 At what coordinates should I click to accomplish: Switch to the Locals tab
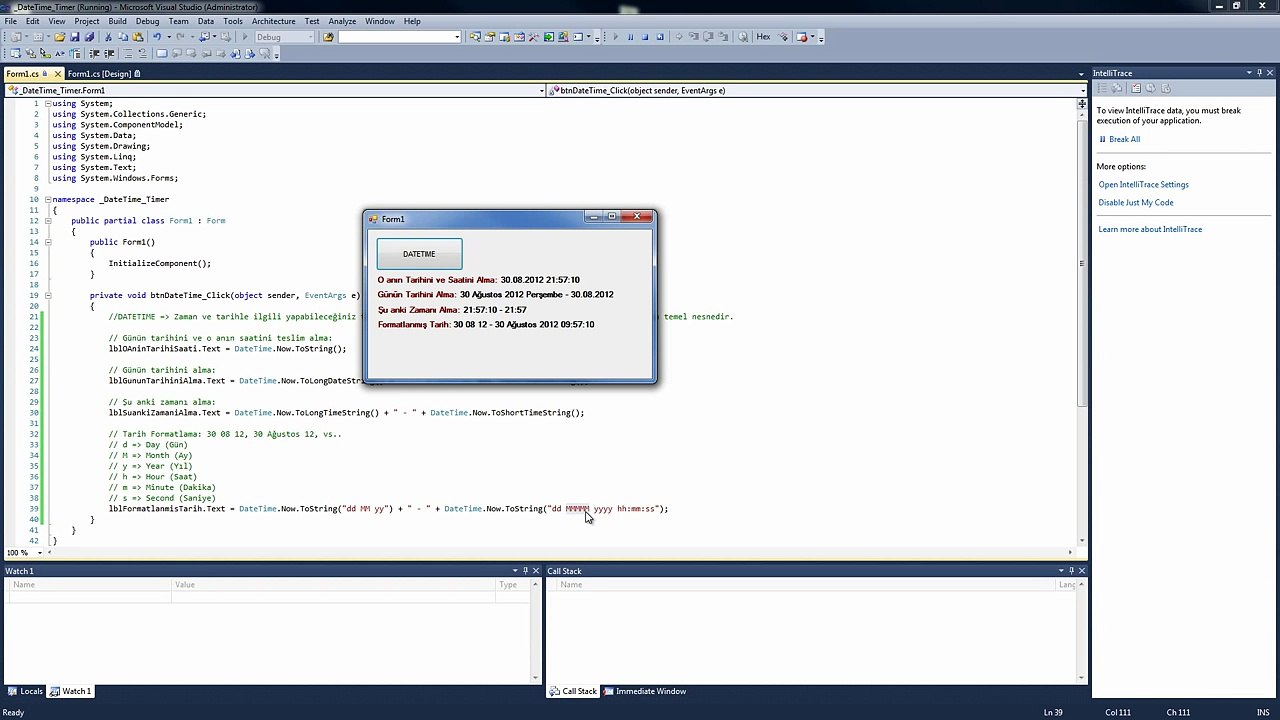point(26,691)
